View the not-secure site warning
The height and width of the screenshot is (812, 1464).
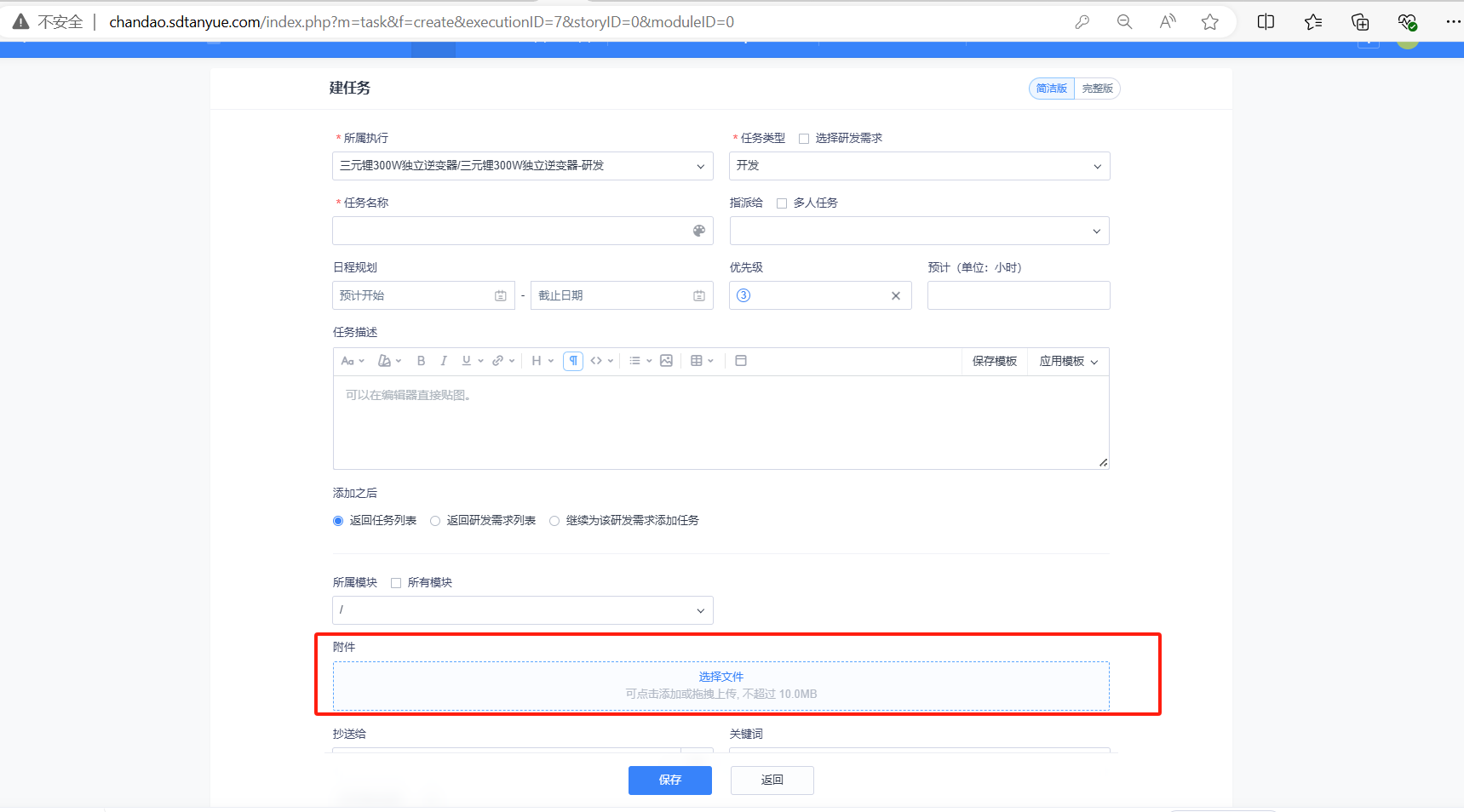point(49,22)
